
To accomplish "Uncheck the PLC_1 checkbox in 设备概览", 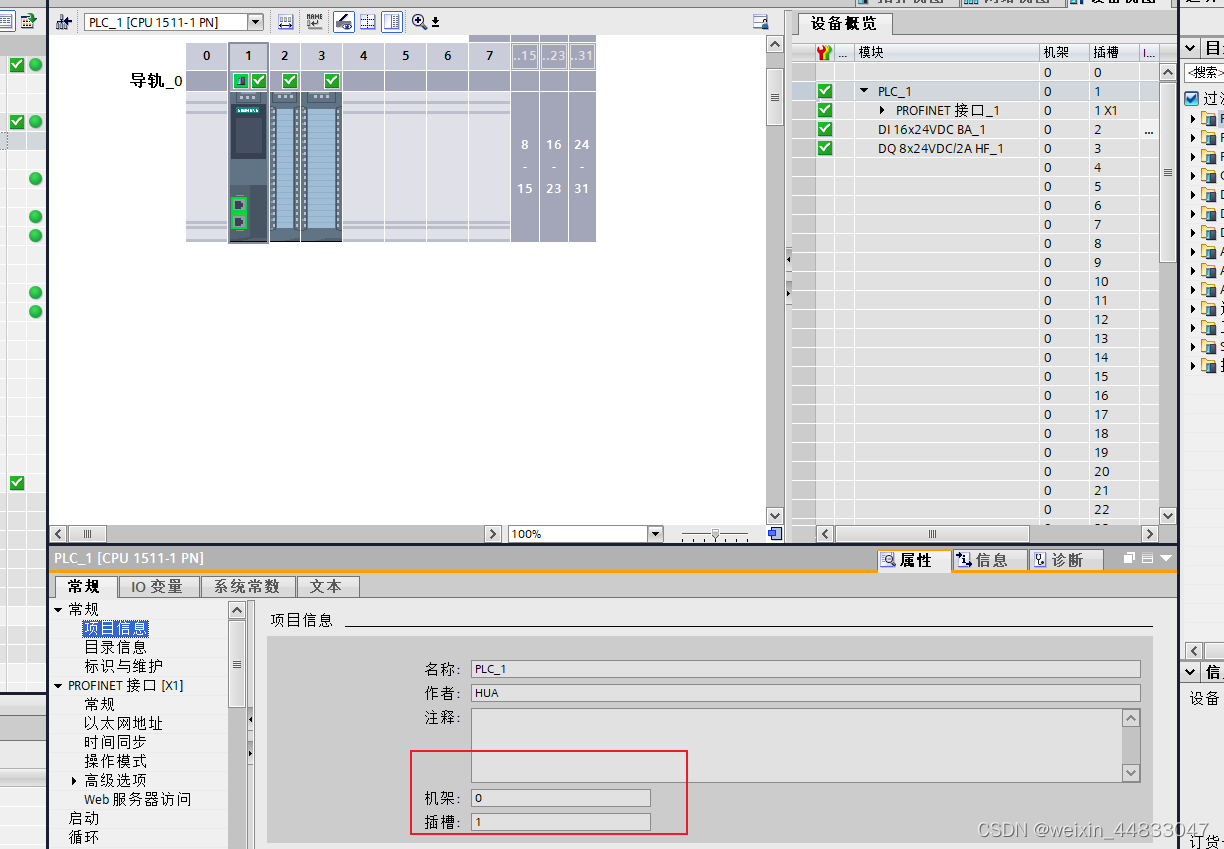I will click(823, 91).
